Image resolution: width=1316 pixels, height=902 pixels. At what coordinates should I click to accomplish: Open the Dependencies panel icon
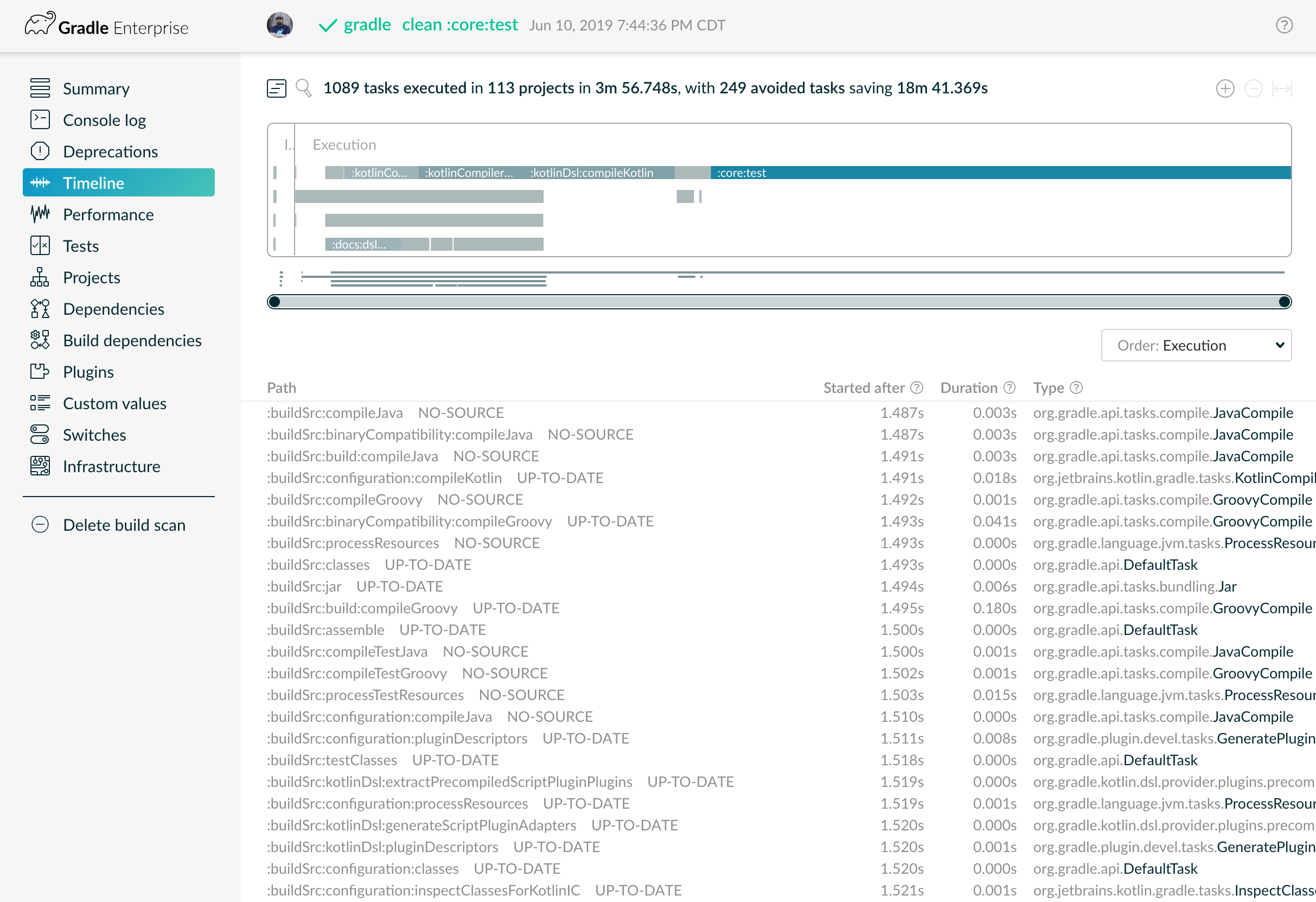click(x=40, y=309)
